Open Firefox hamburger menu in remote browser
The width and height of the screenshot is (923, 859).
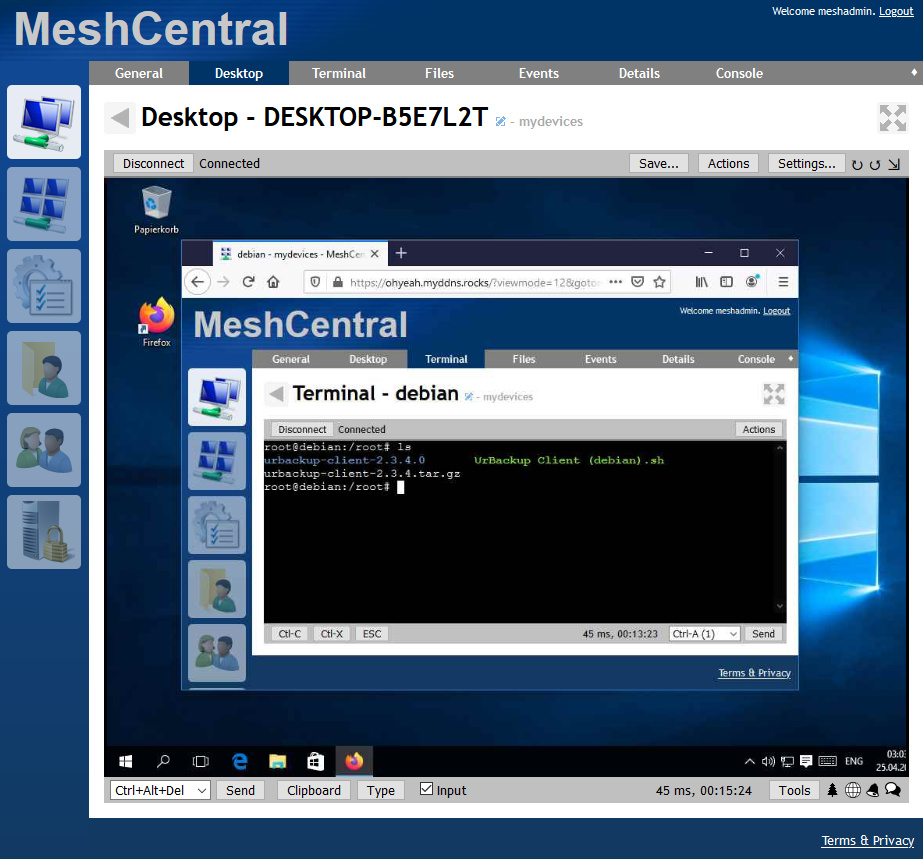[783, 282]
